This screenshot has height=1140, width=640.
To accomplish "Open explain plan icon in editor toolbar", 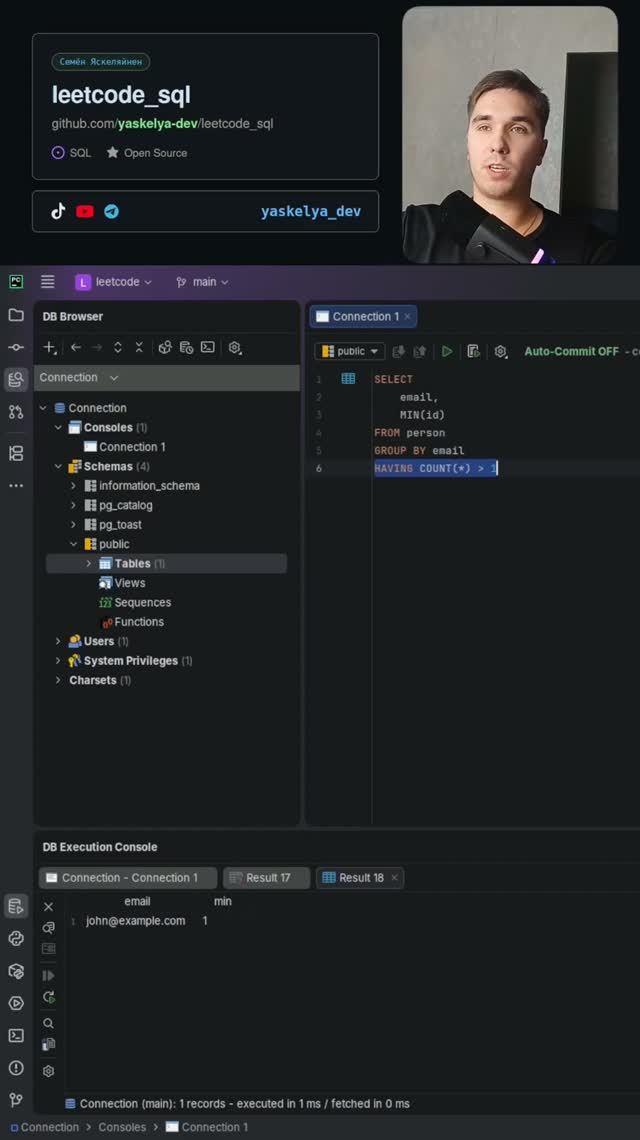I will point(473,351).
